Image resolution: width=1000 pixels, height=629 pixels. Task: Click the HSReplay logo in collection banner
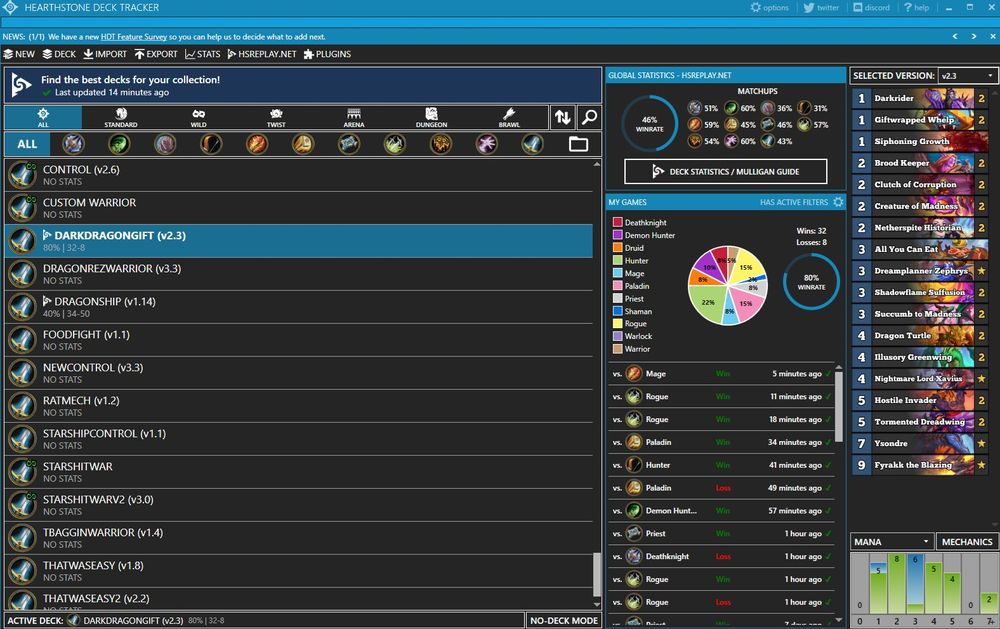21,85
